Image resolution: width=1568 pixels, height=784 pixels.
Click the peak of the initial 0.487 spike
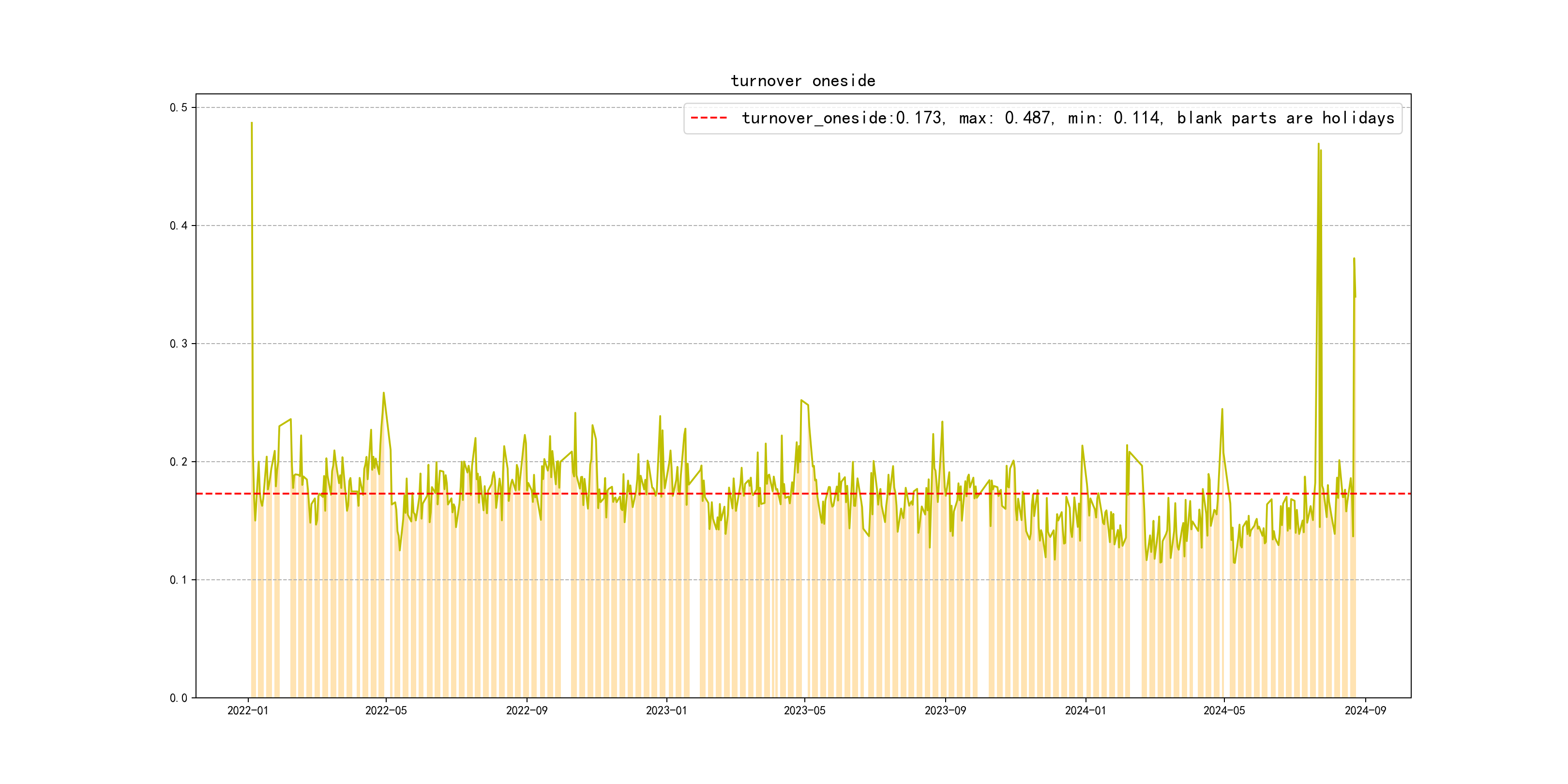coord(251,123)
